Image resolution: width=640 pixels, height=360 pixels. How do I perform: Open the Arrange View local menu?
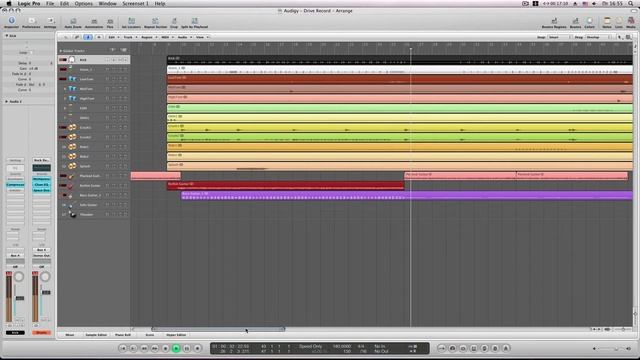pos(202,37)
